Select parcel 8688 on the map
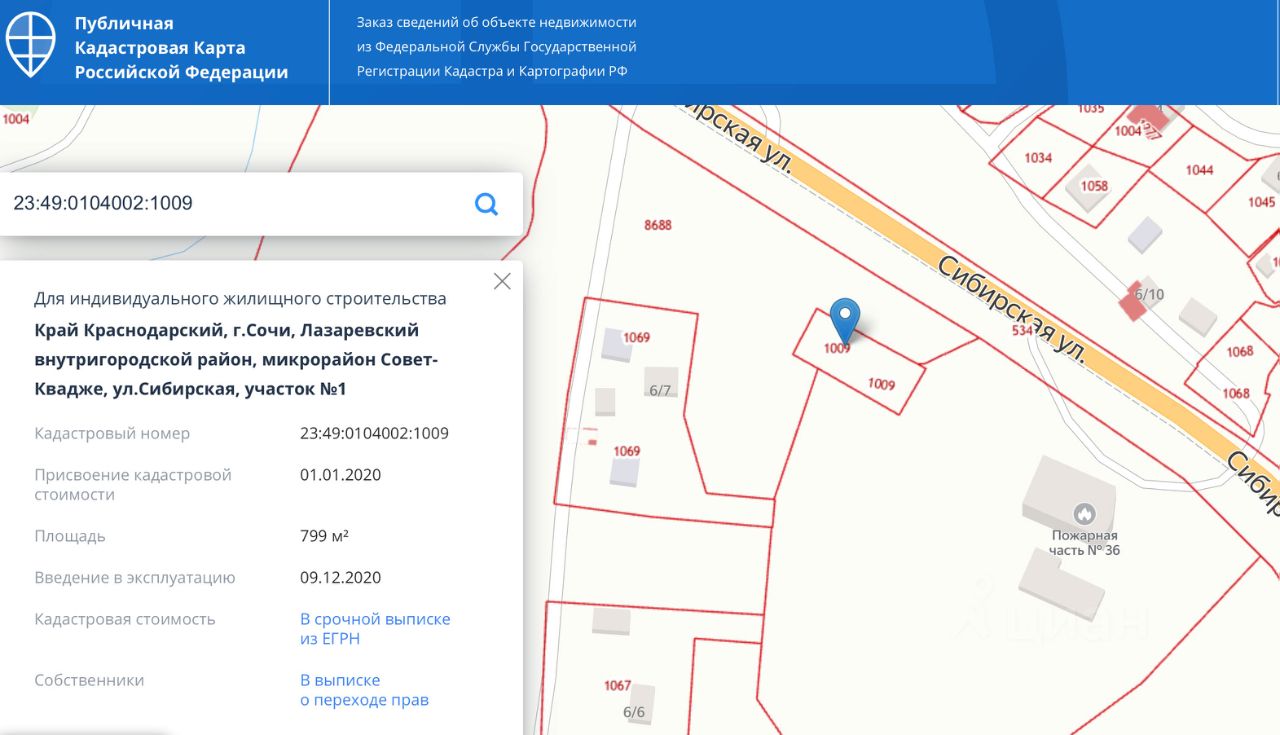1280x735 pixels. [x=658, y=225]
